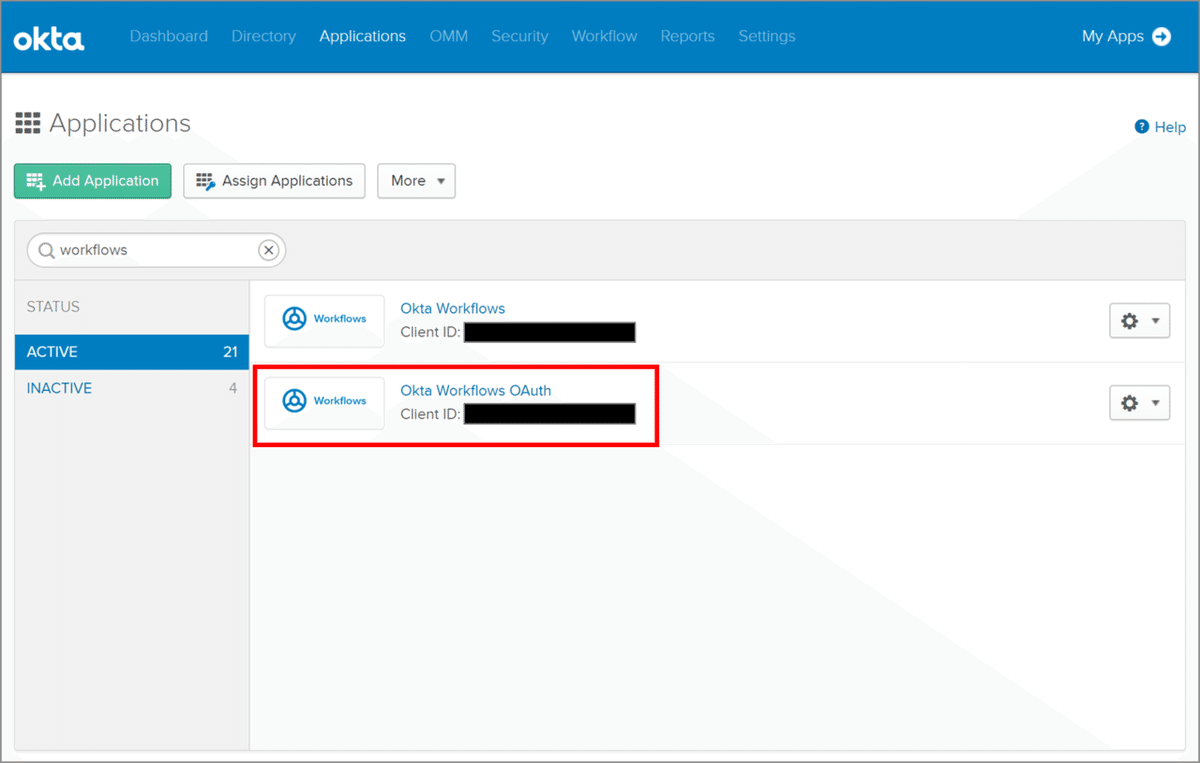Viewport: 1200px width, 763px height.
Task: Select the INACTIVE status filter
Action: click(x=132, y=388)
